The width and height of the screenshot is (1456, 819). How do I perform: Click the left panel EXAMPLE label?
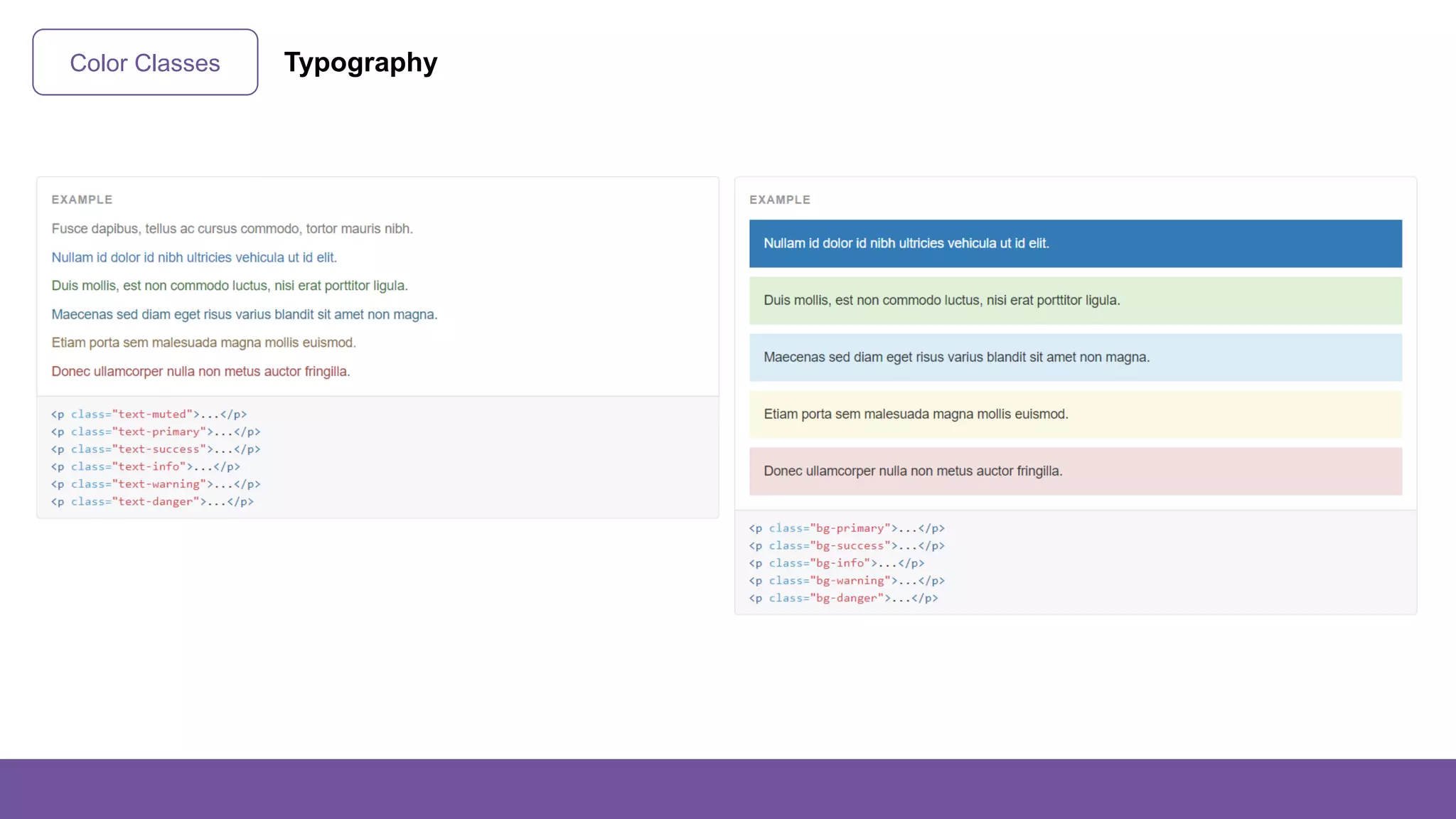pyautogui.click(x=82, y=200)
